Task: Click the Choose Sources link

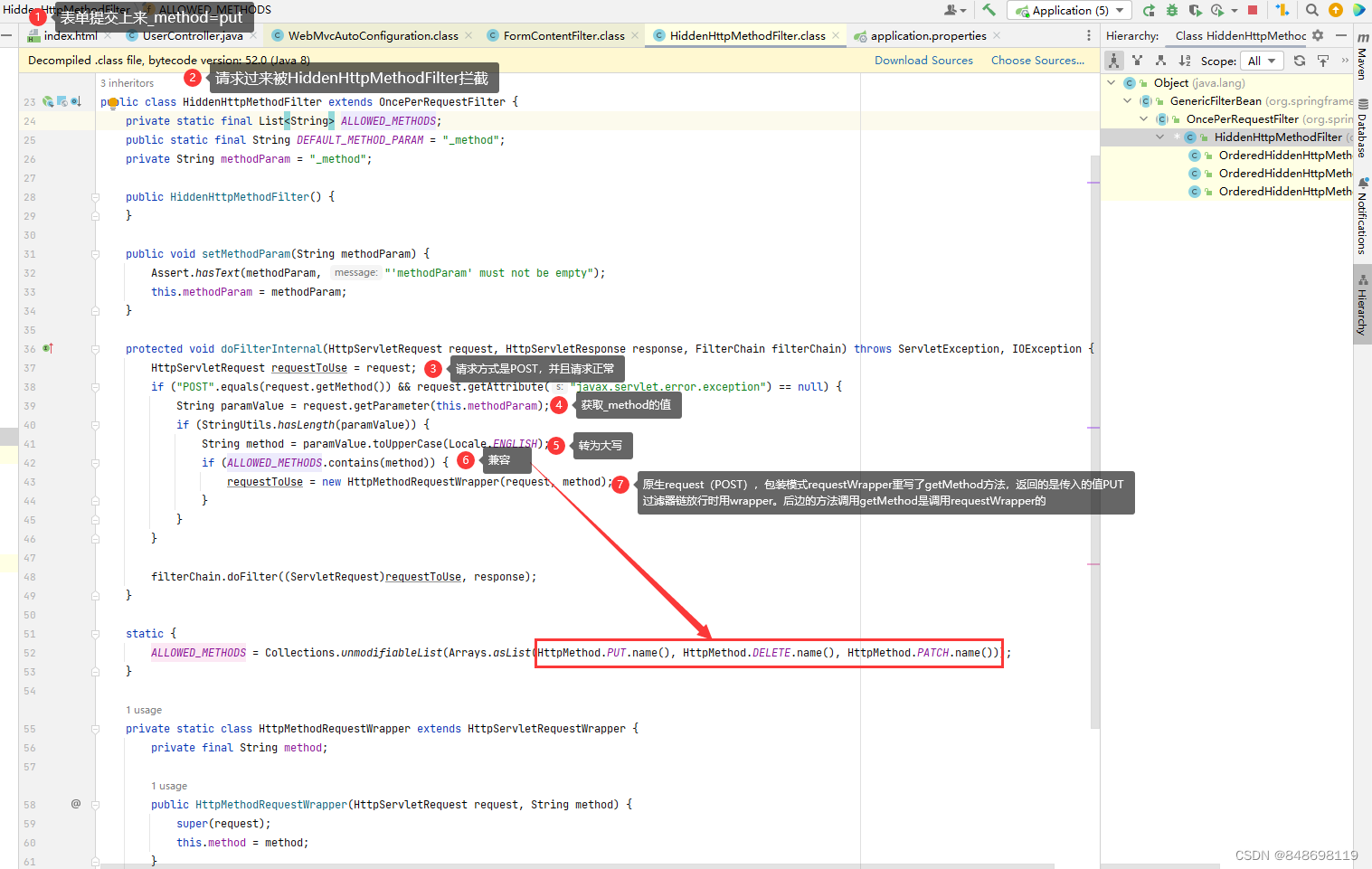Action: point(1036,60)
